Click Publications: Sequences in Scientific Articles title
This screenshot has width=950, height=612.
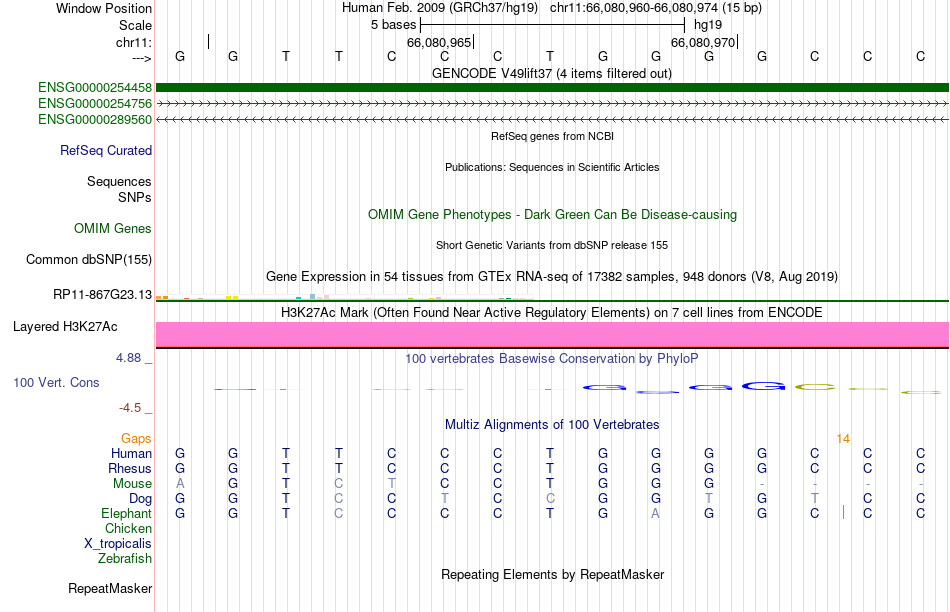click(x=552, y=167)
